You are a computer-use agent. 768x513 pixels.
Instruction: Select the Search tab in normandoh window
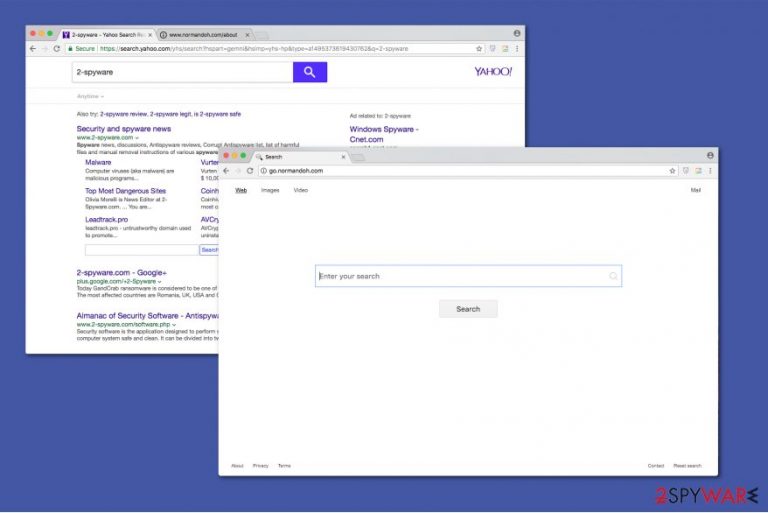(x=300, y=157)
